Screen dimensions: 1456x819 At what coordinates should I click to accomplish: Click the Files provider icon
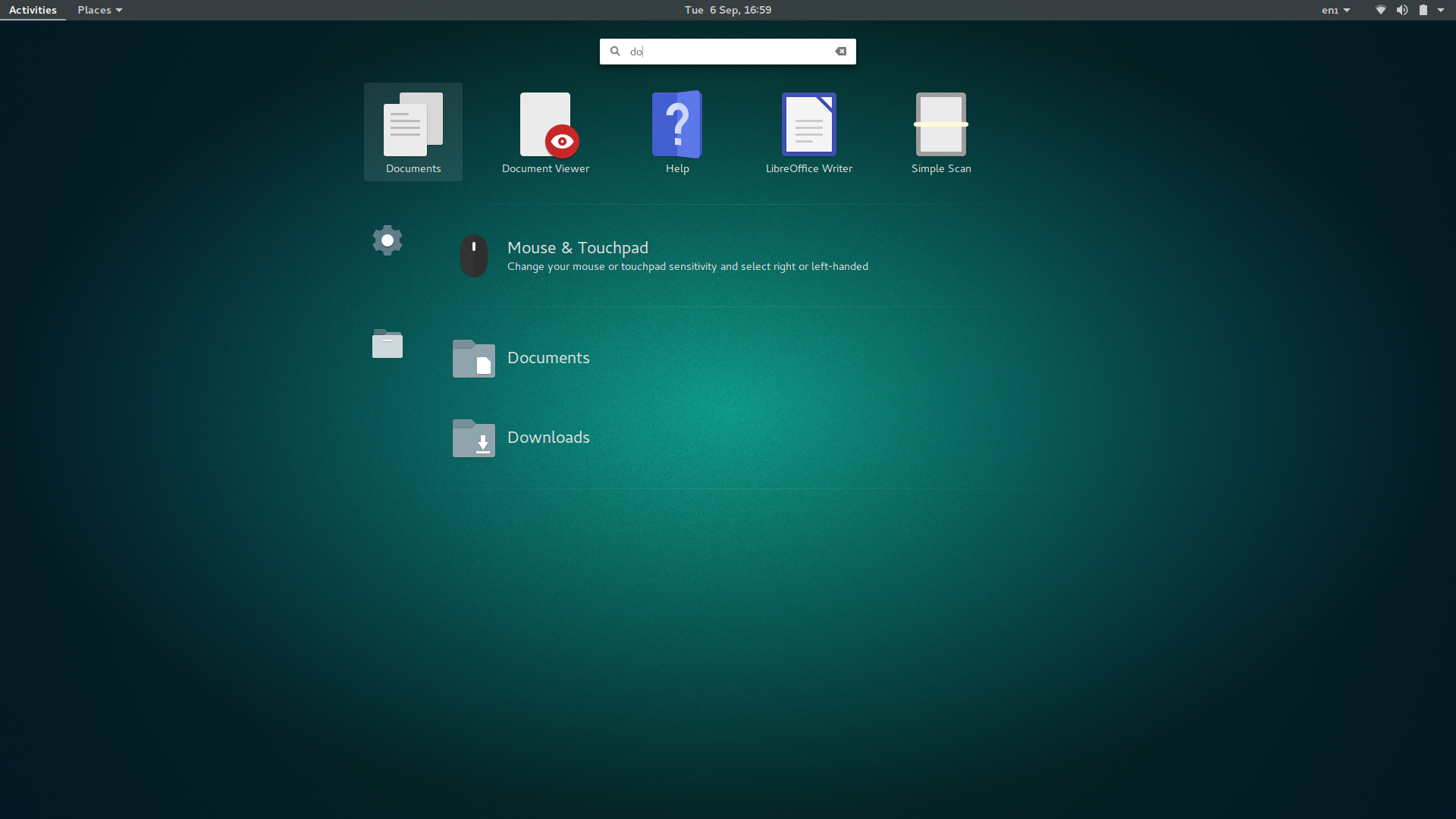pyautogui.click(x=388, y=344)
